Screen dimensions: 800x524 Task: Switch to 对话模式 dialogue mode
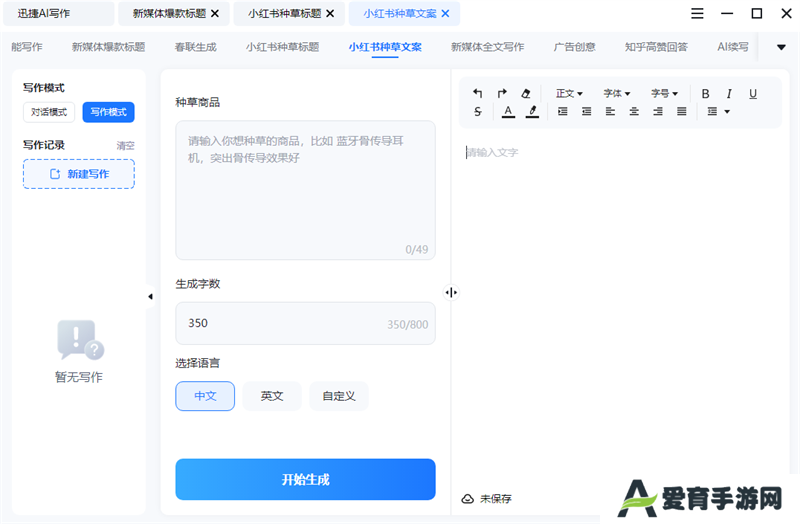(x=49, y=112)
